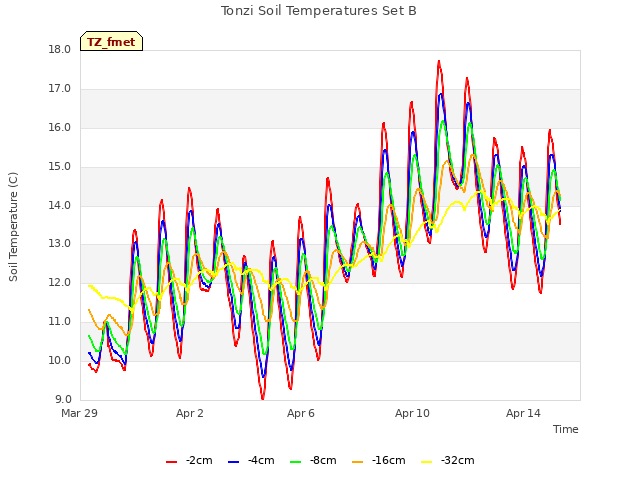This screenshot has width=640, height=480.
Task: Click the Apr 2 x-axis tick label
Action: (189, 413)
